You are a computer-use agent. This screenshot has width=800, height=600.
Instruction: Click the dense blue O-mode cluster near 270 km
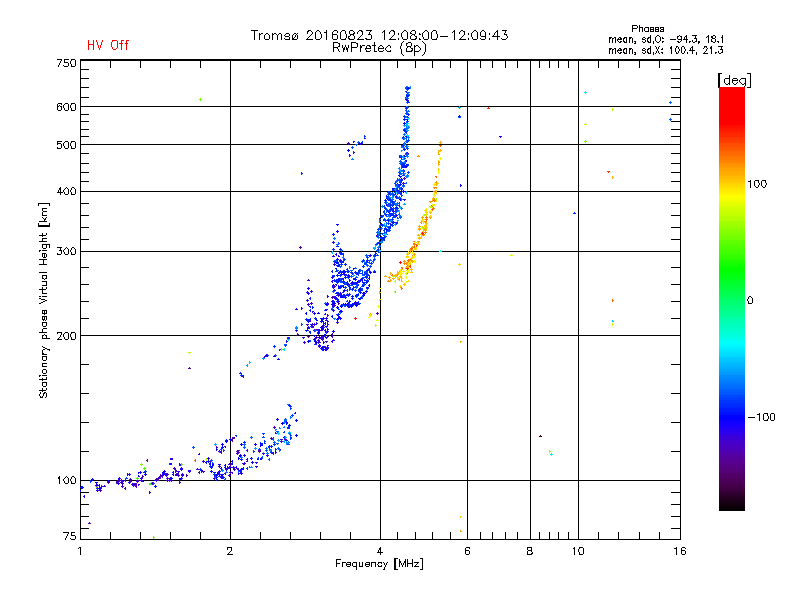click(x=349, y=283)
